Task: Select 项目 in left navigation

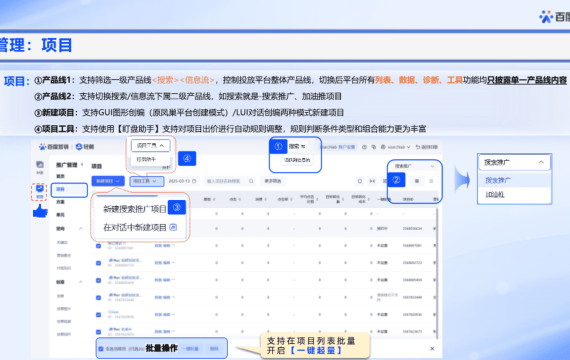Action: point(69,189)
